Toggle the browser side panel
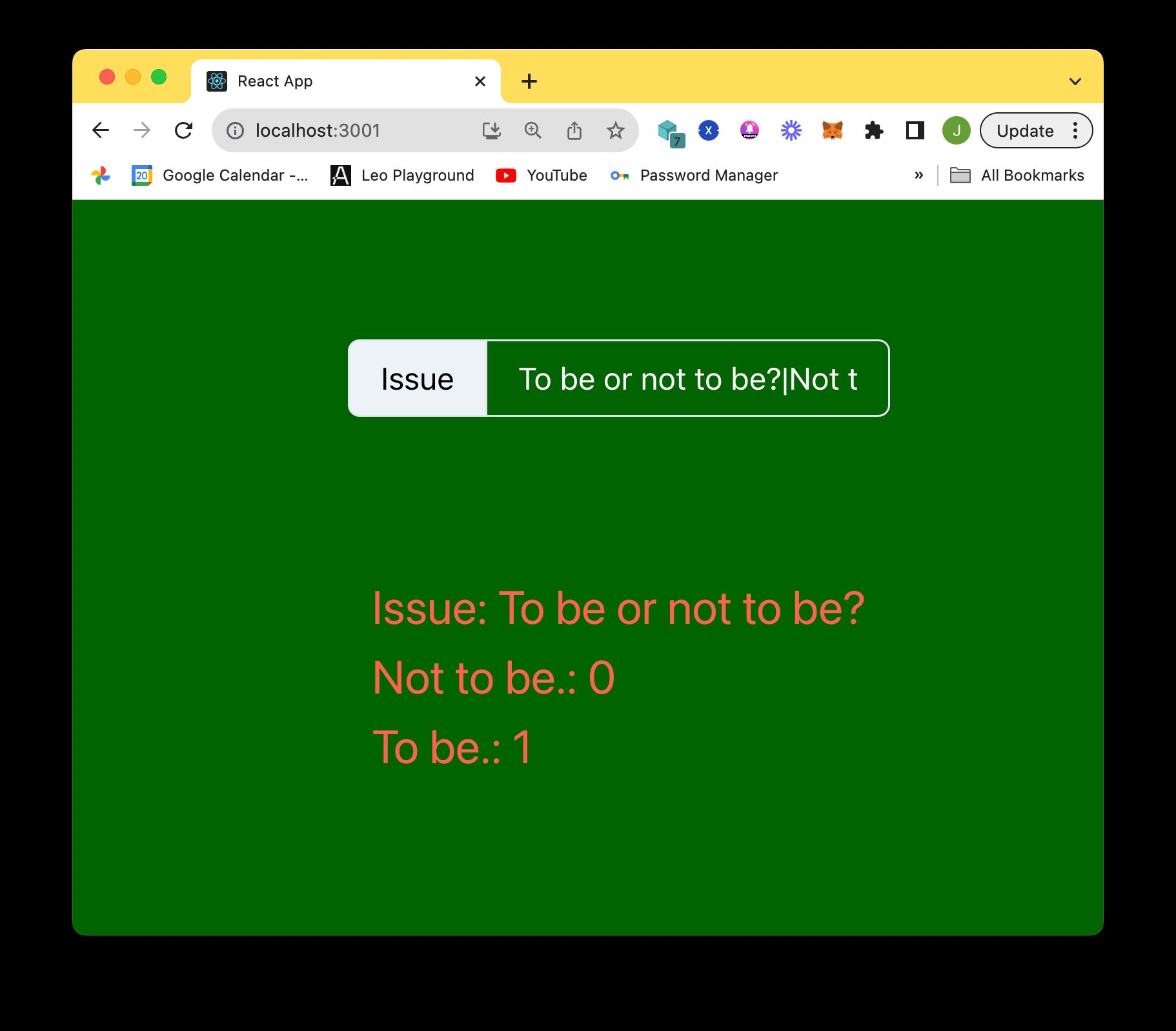The image size is (1176, 1031). (915, 130)
